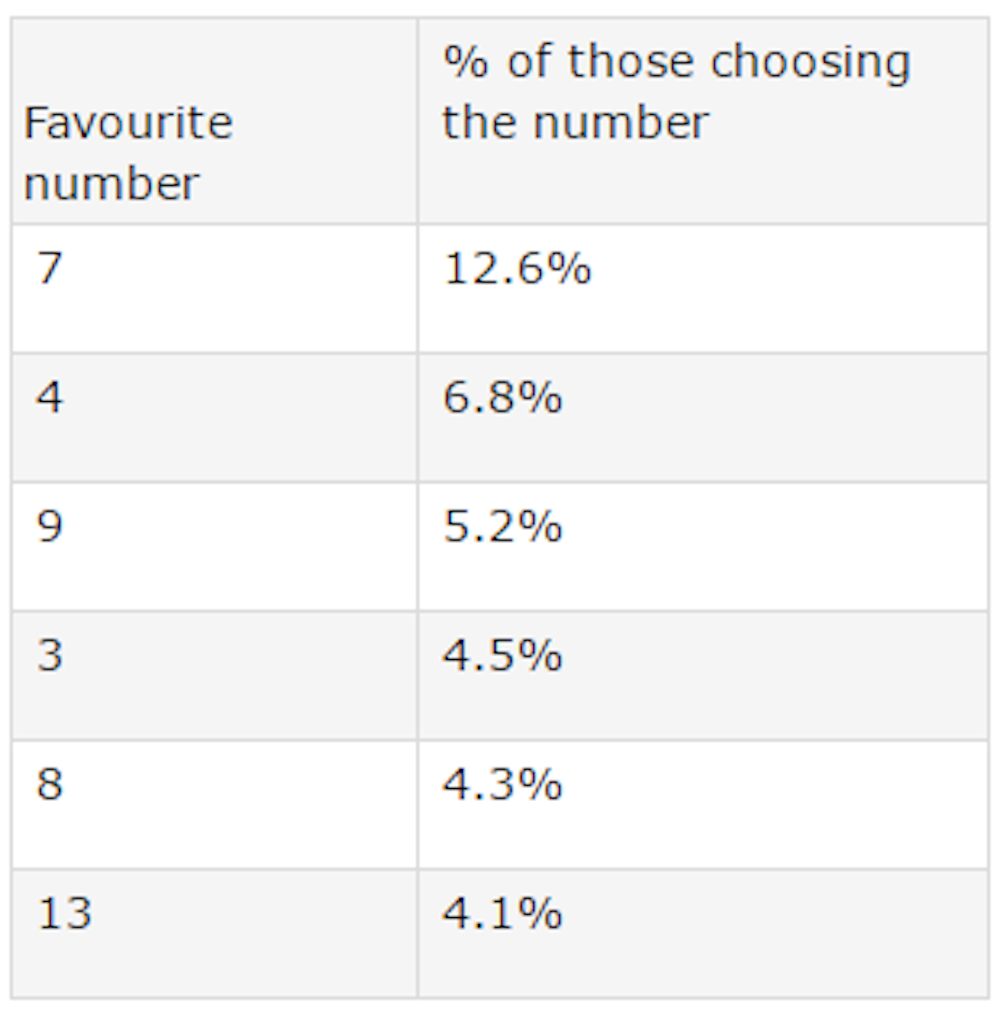Image resolution: width=1000 pixels, height=1016 pixels.
Task: Click the word 'Favourite' in the header
Action: [128, 123]
